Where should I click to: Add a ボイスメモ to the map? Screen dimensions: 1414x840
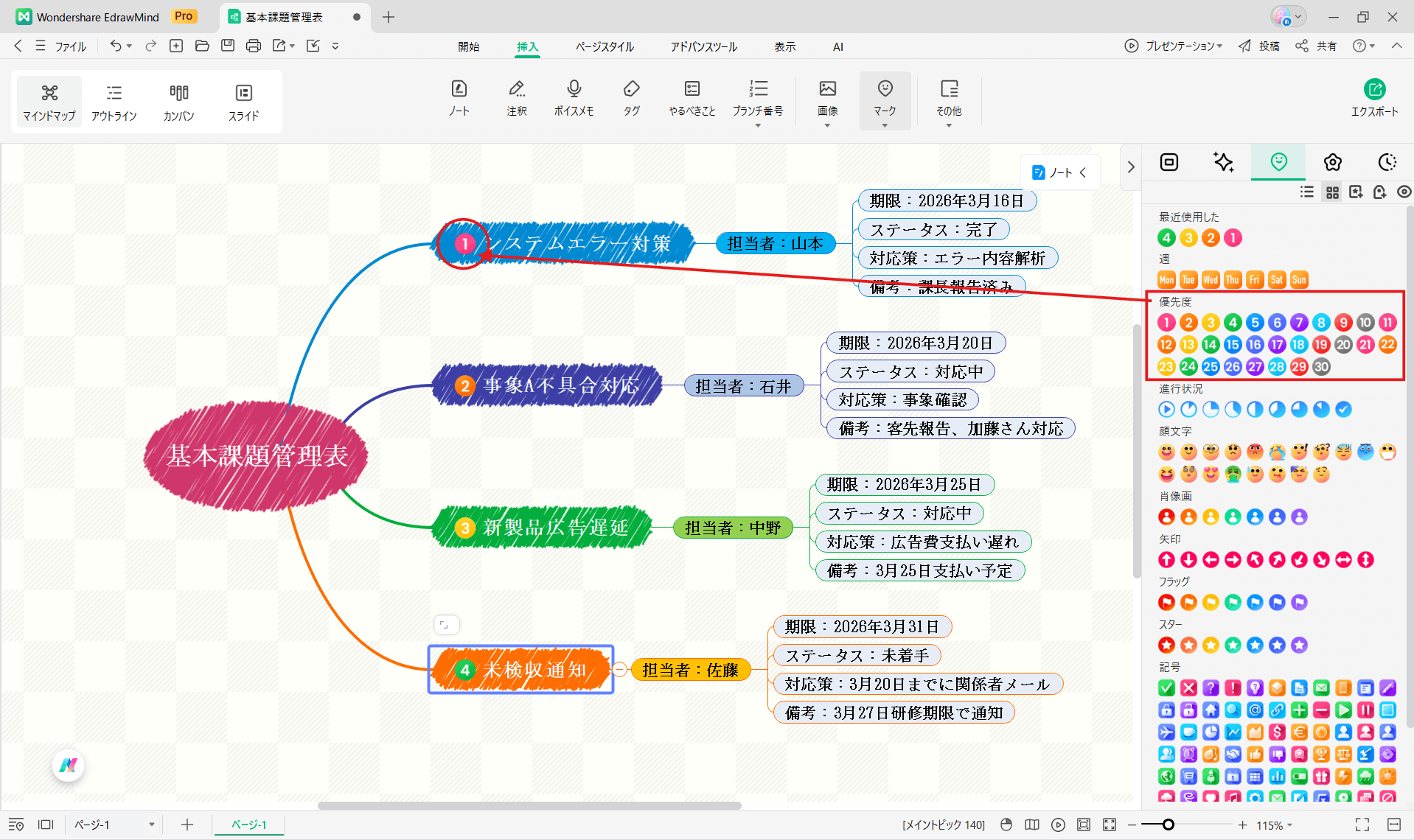point(574,98)
